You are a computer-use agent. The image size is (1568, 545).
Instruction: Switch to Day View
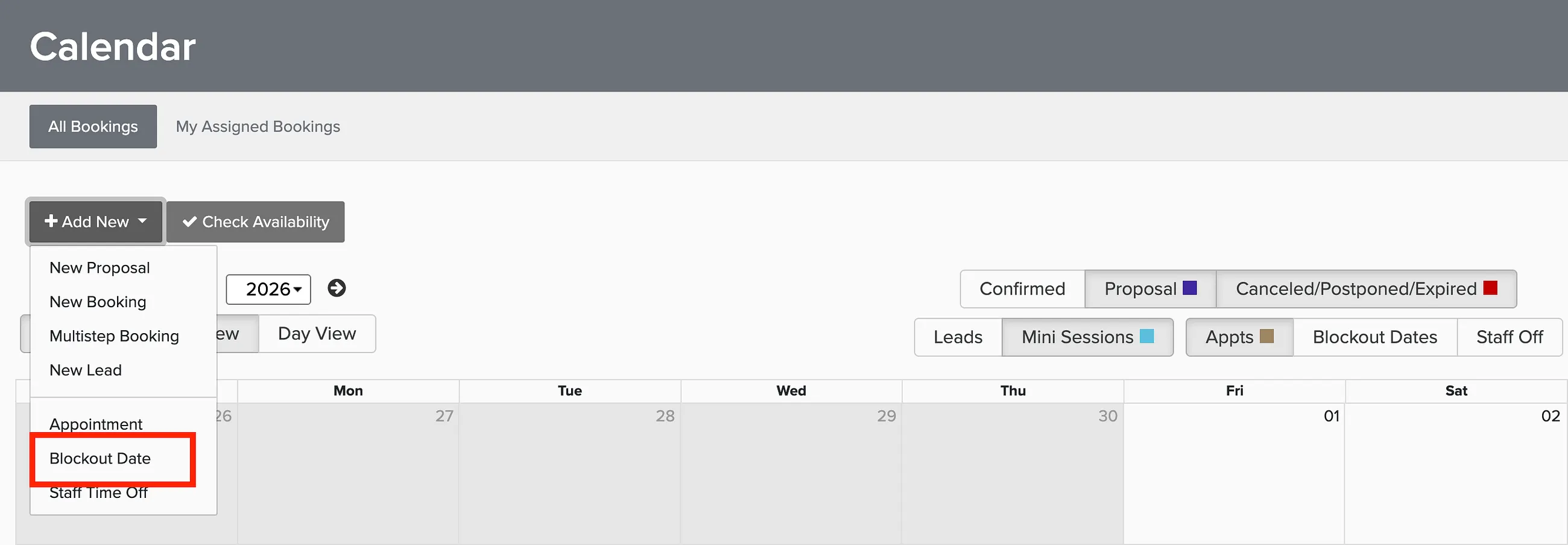(x=317, y=334)
